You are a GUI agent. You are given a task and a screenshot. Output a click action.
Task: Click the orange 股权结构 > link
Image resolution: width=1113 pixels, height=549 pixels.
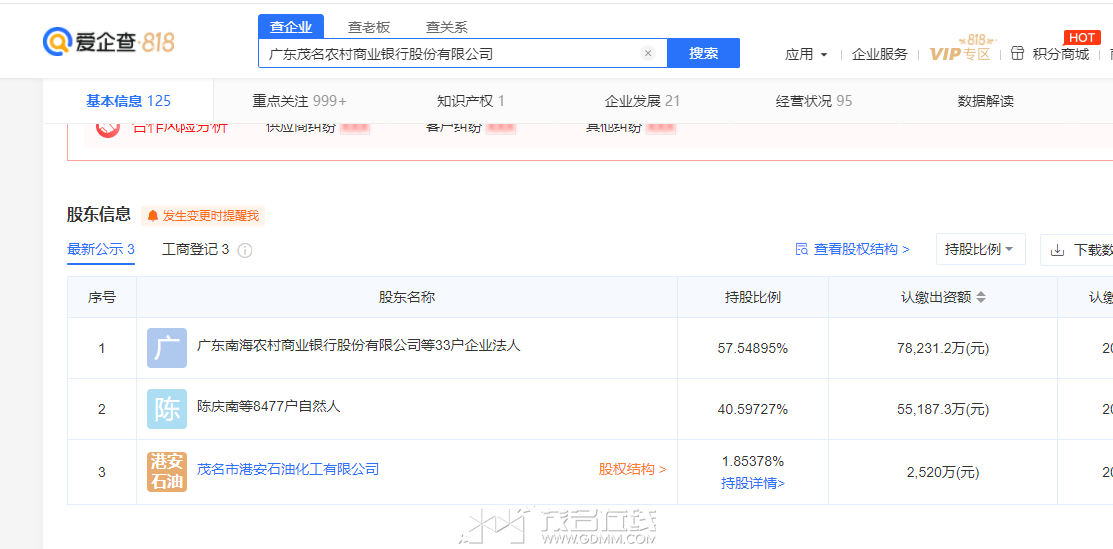pyautogui.click(x=632, y=469)
